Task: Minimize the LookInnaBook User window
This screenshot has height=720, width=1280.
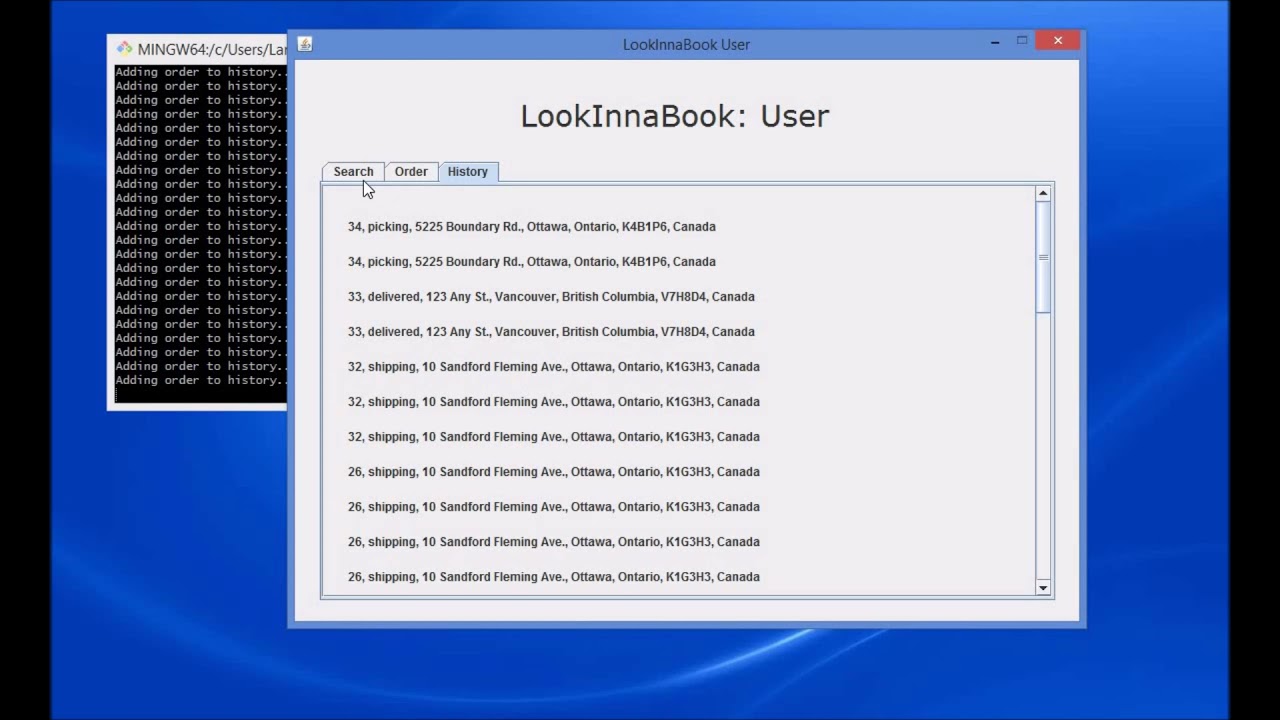Action: (x=995, y=42)
